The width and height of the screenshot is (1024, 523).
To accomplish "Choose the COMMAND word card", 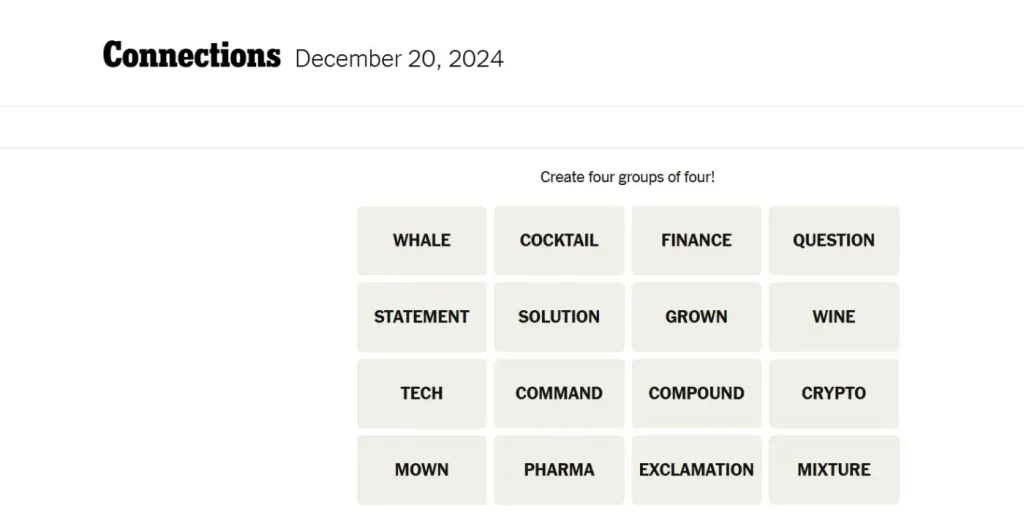I will (x=559, y=393).
